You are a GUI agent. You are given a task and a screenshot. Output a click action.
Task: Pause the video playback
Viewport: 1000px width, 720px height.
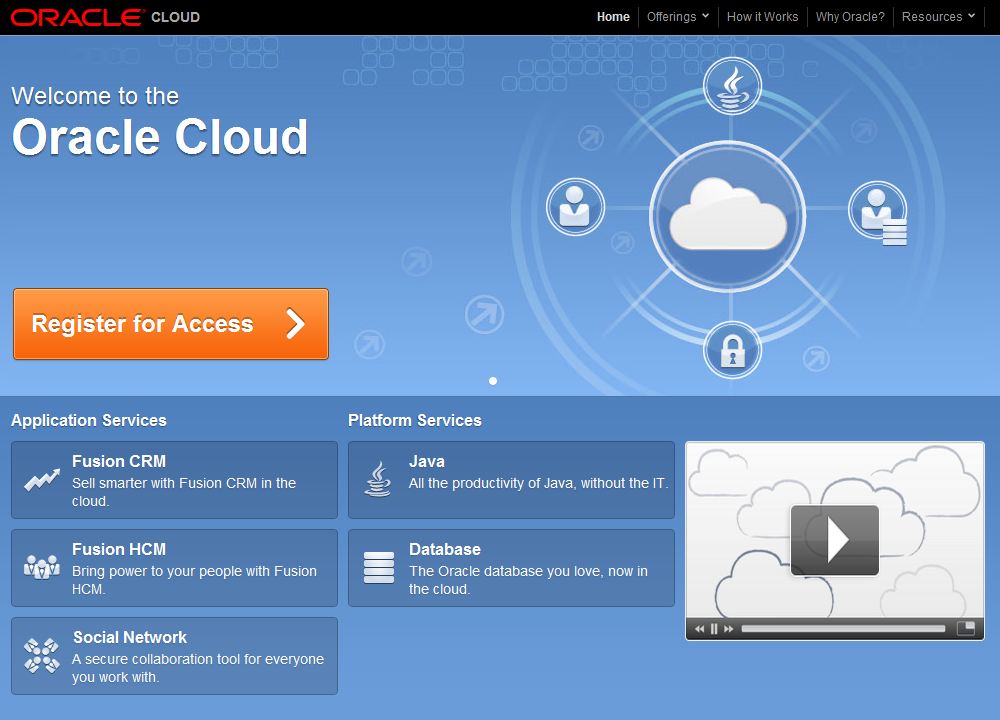(x=714, y=629)
